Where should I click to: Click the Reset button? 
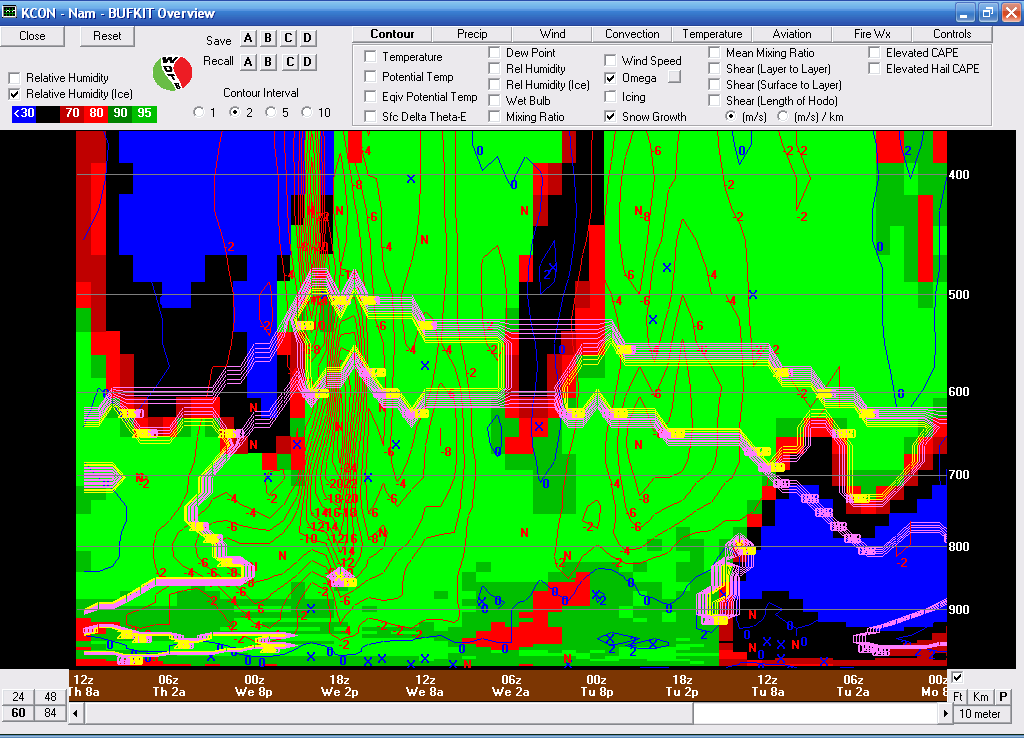107,36
